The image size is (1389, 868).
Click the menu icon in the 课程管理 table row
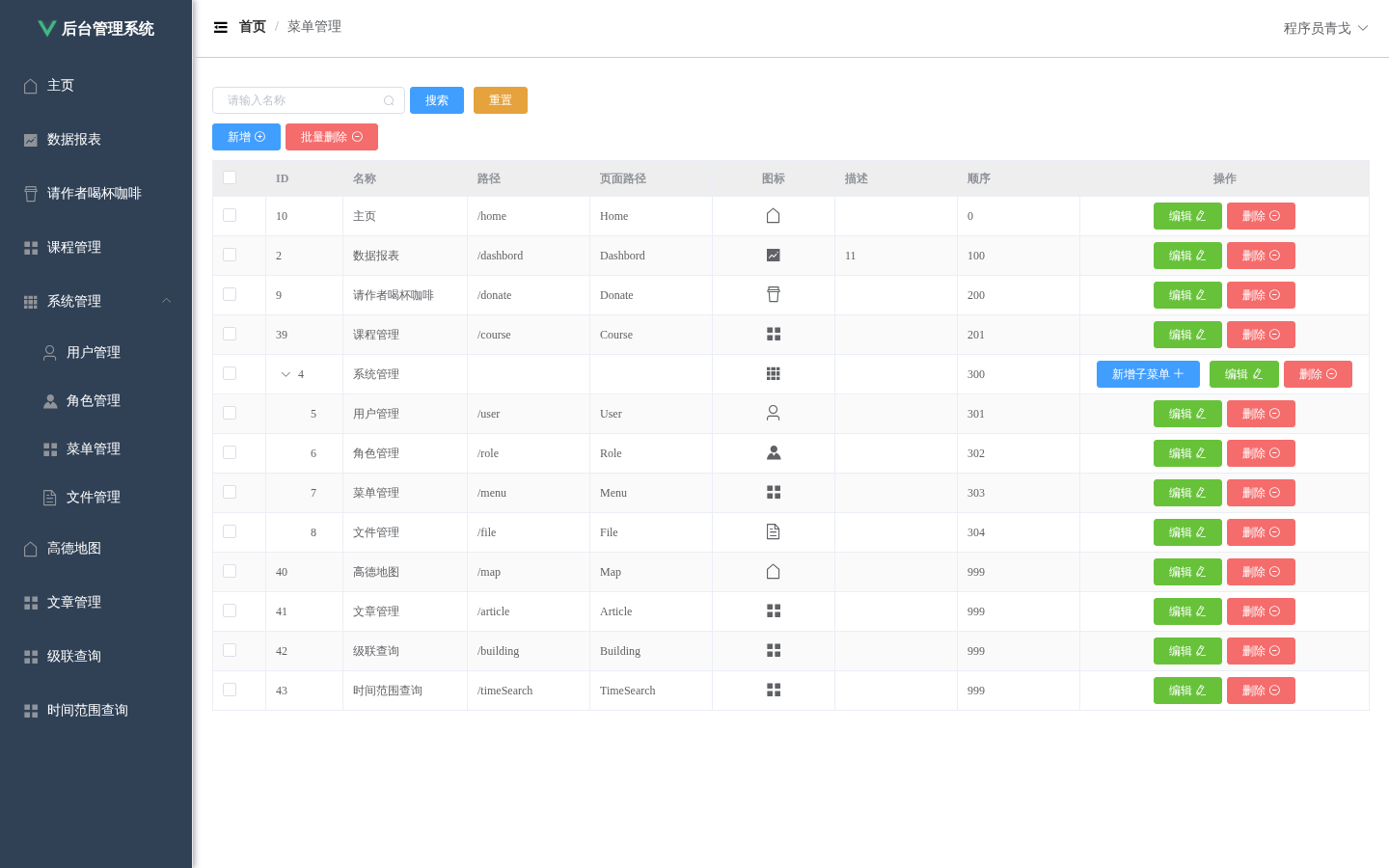click(x=774, y=335)
